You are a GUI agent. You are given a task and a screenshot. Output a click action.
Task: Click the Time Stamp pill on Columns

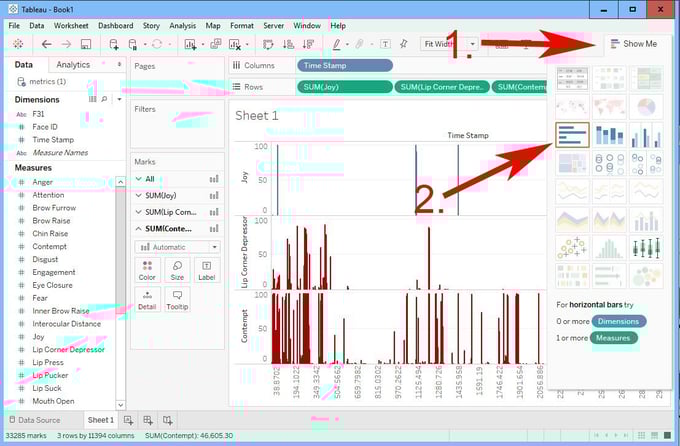tap(344, 65)
